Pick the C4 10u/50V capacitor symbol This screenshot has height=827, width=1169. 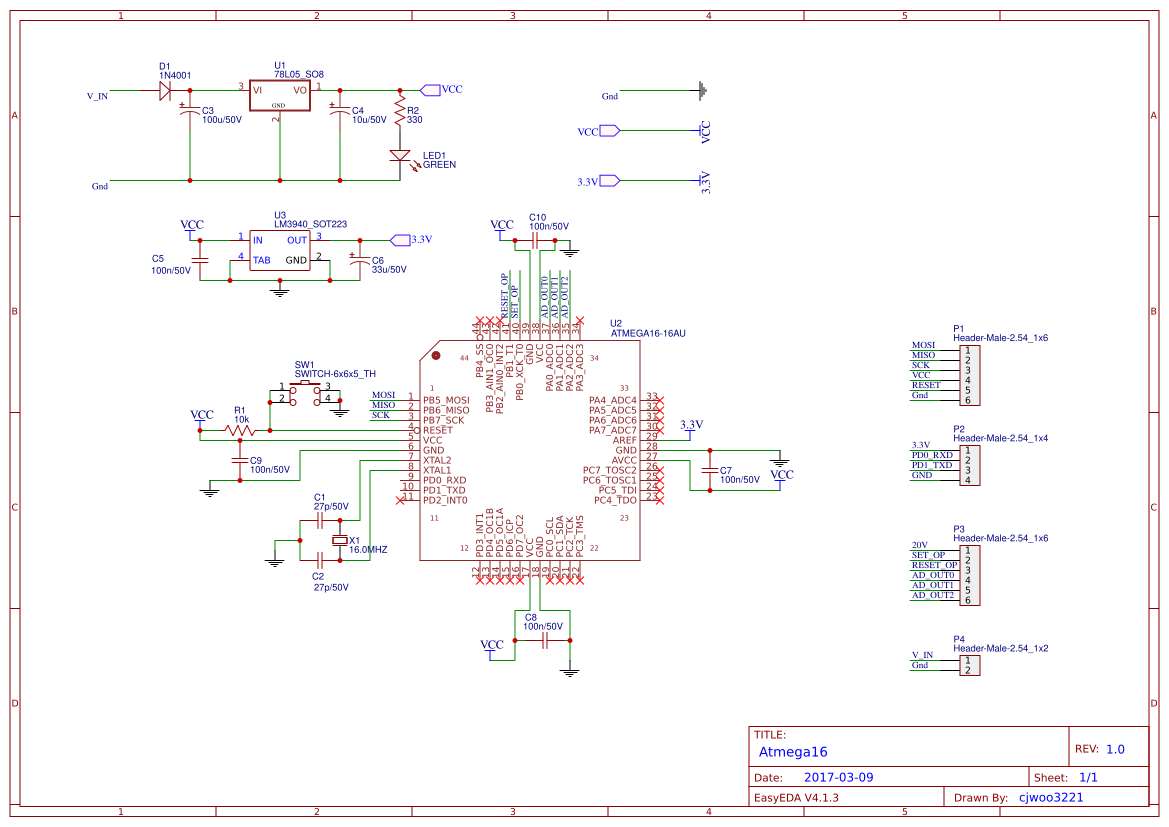[340, 110]
